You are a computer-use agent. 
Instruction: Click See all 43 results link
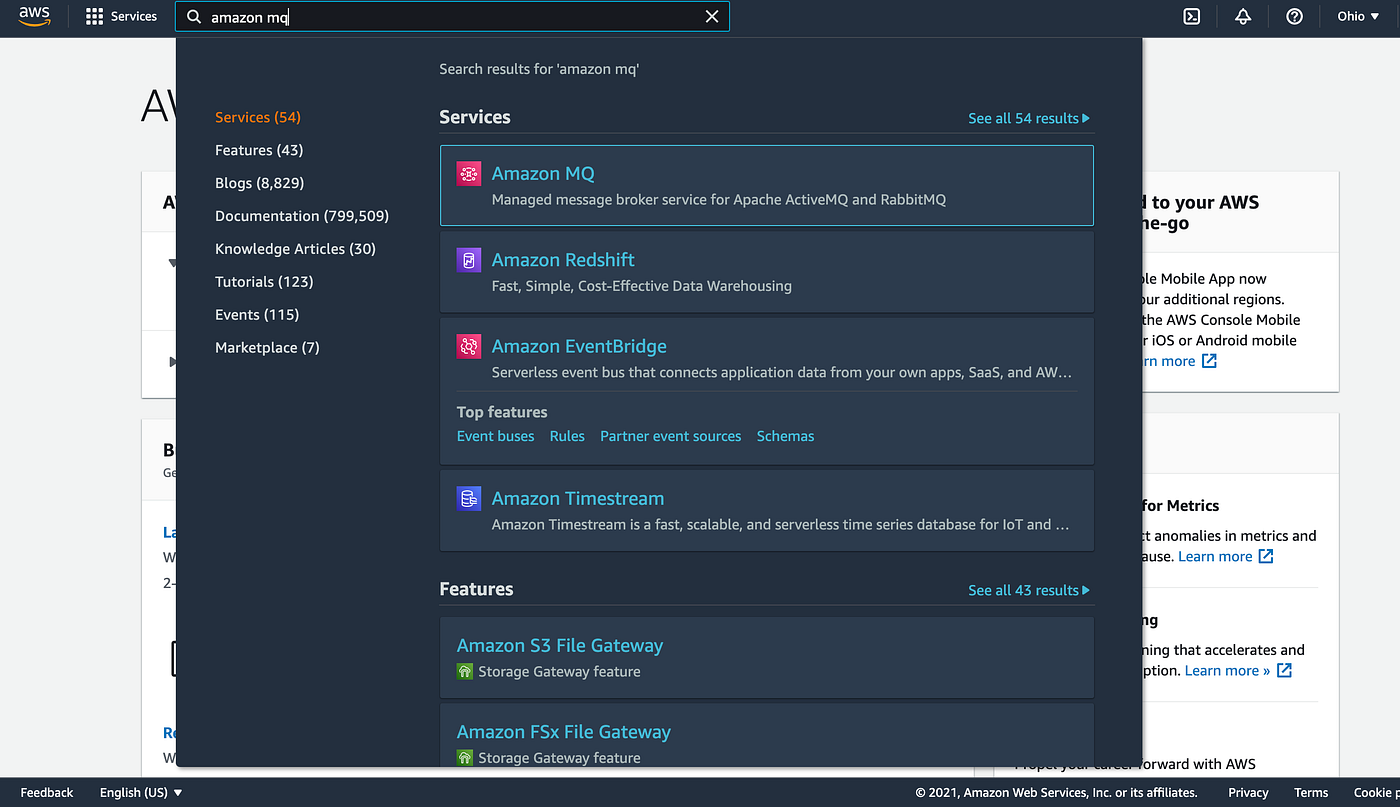1029,590
